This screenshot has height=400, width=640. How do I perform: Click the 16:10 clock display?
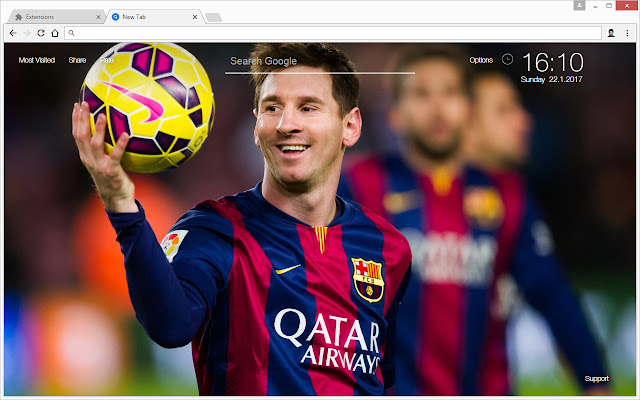553,62
